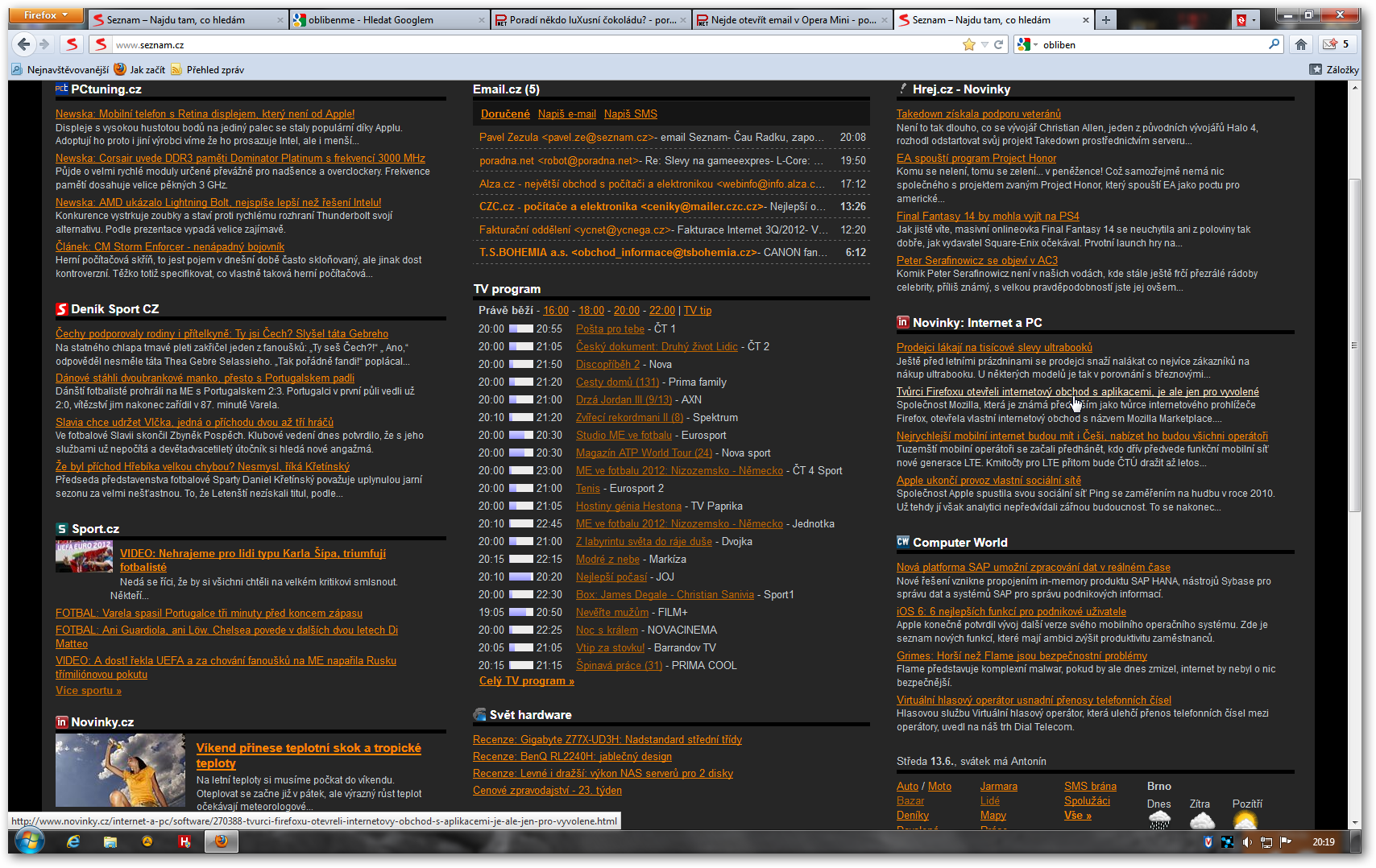Open the Záložky bookmarks button

coord(1334,70)
